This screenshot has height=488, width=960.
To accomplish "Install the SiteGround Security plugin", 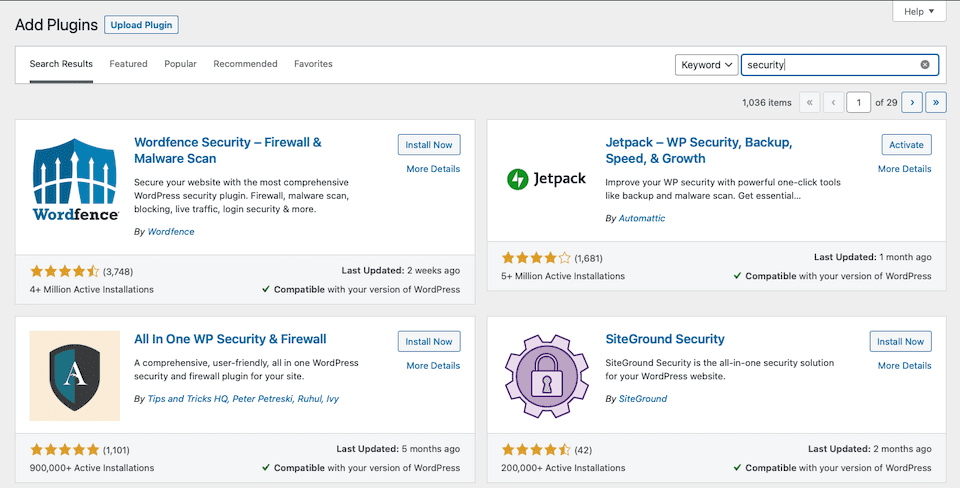I will (901, 341).
